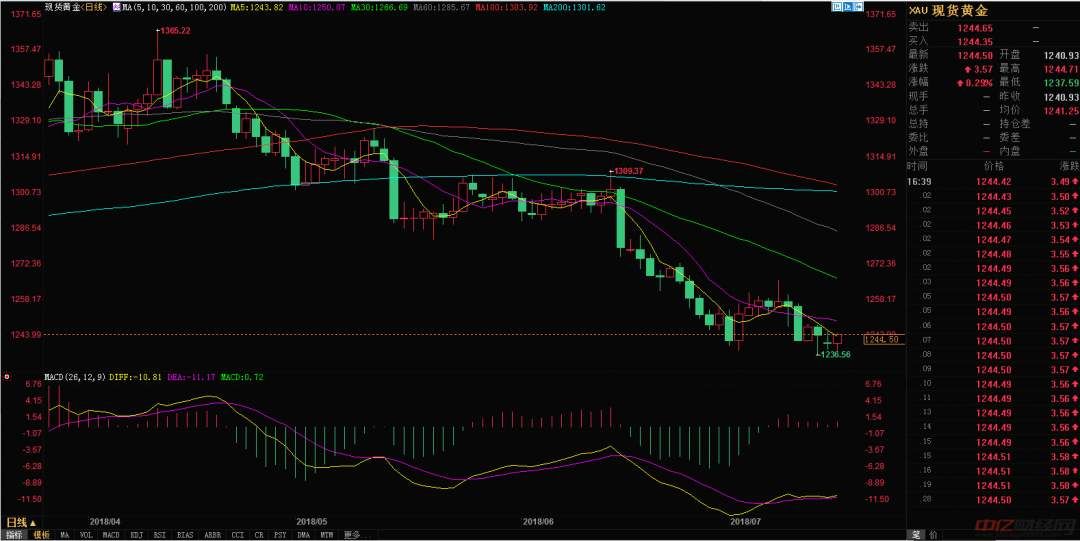Image resolution: width=1080 pixels, height=541 pixels.
Task: Pick the CCI indicator
Action: tap(238, 535)
